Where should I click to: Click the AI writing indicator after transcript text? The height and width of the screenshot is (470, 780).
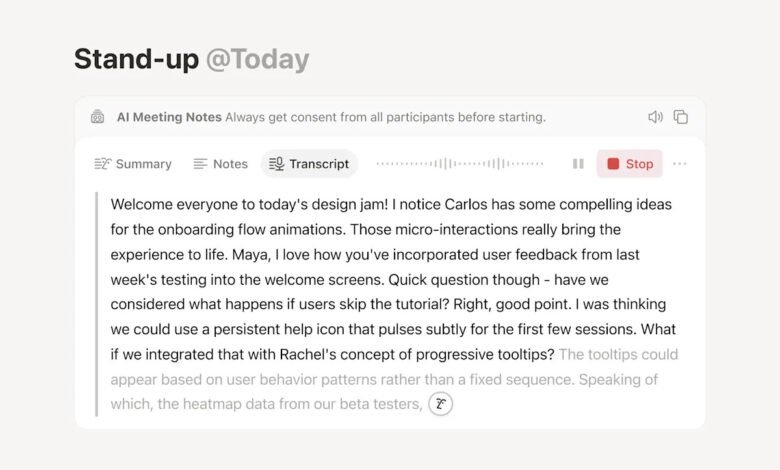(440, 404)
